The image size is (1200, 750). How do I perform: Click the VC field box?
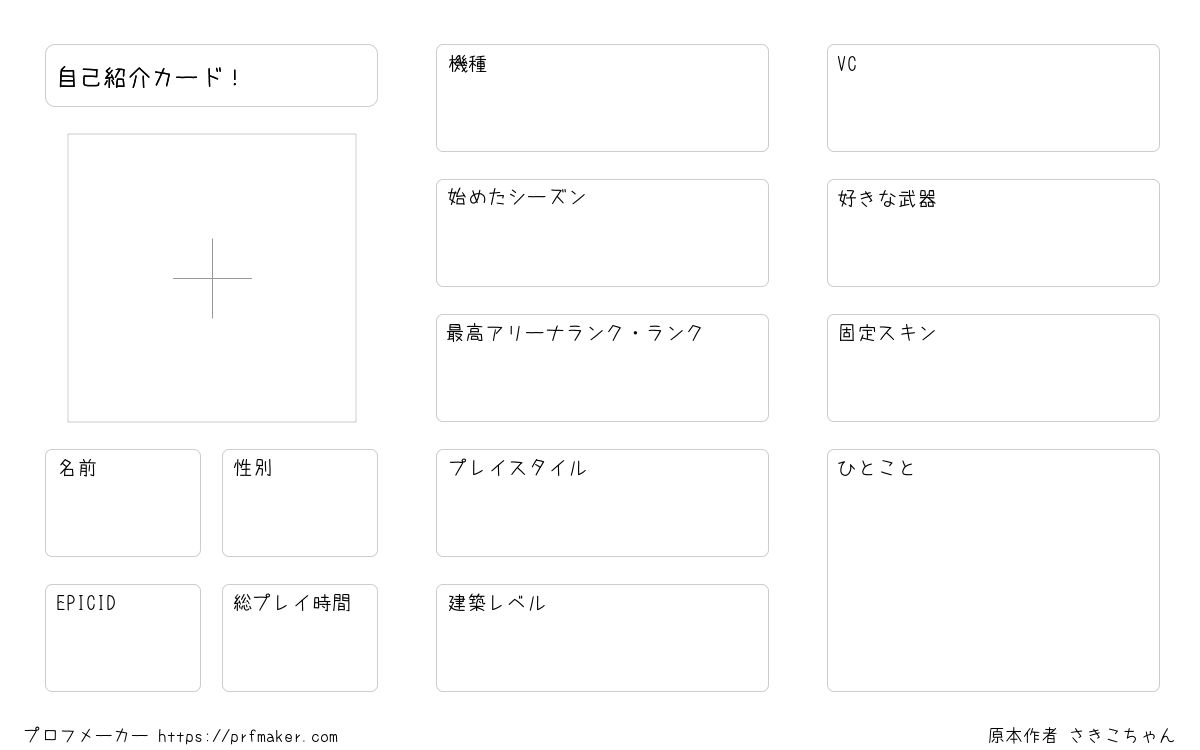(x=993, y=98)
